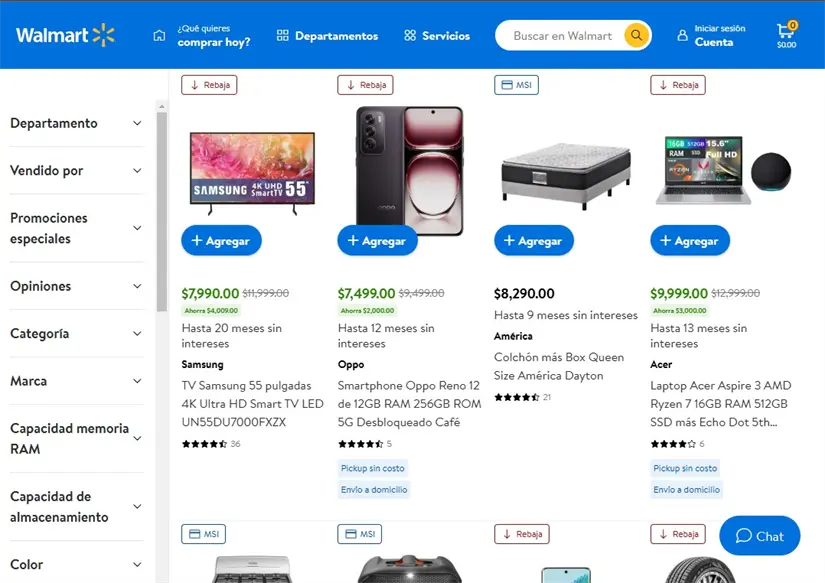Click the account user icon
Screen dimensions: 825x583
point(682,36)
